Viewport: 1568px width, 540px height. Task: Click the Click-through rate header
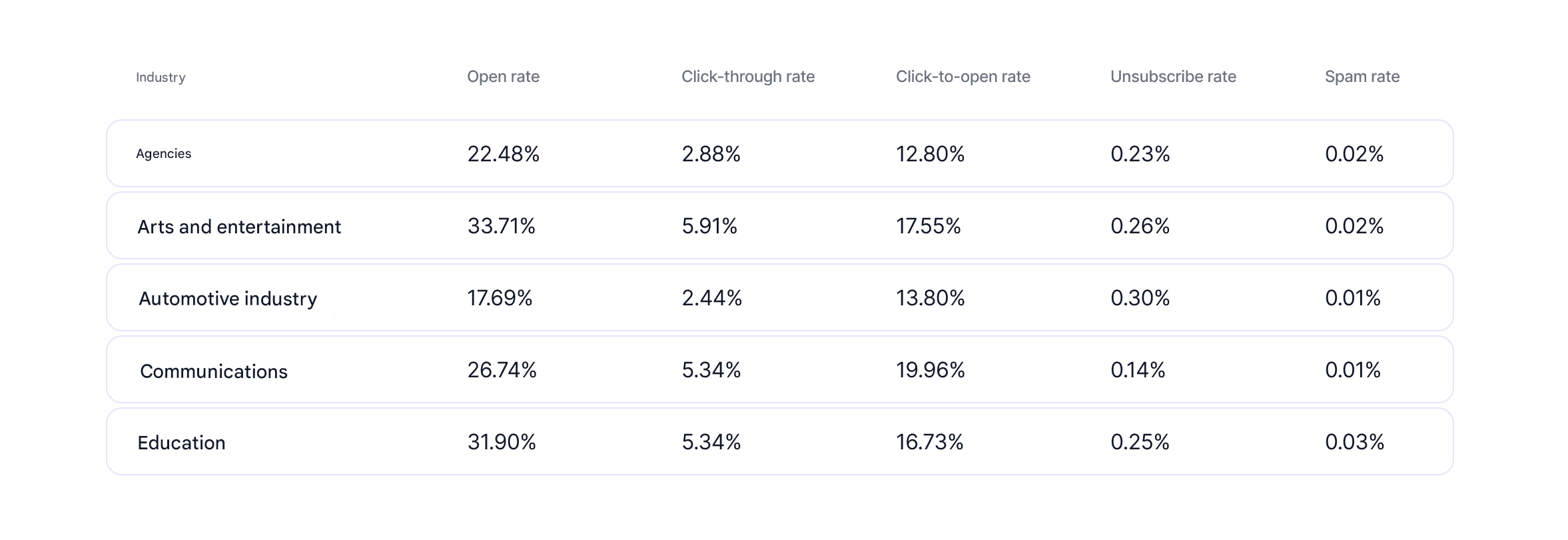click(x=748, y=77)
